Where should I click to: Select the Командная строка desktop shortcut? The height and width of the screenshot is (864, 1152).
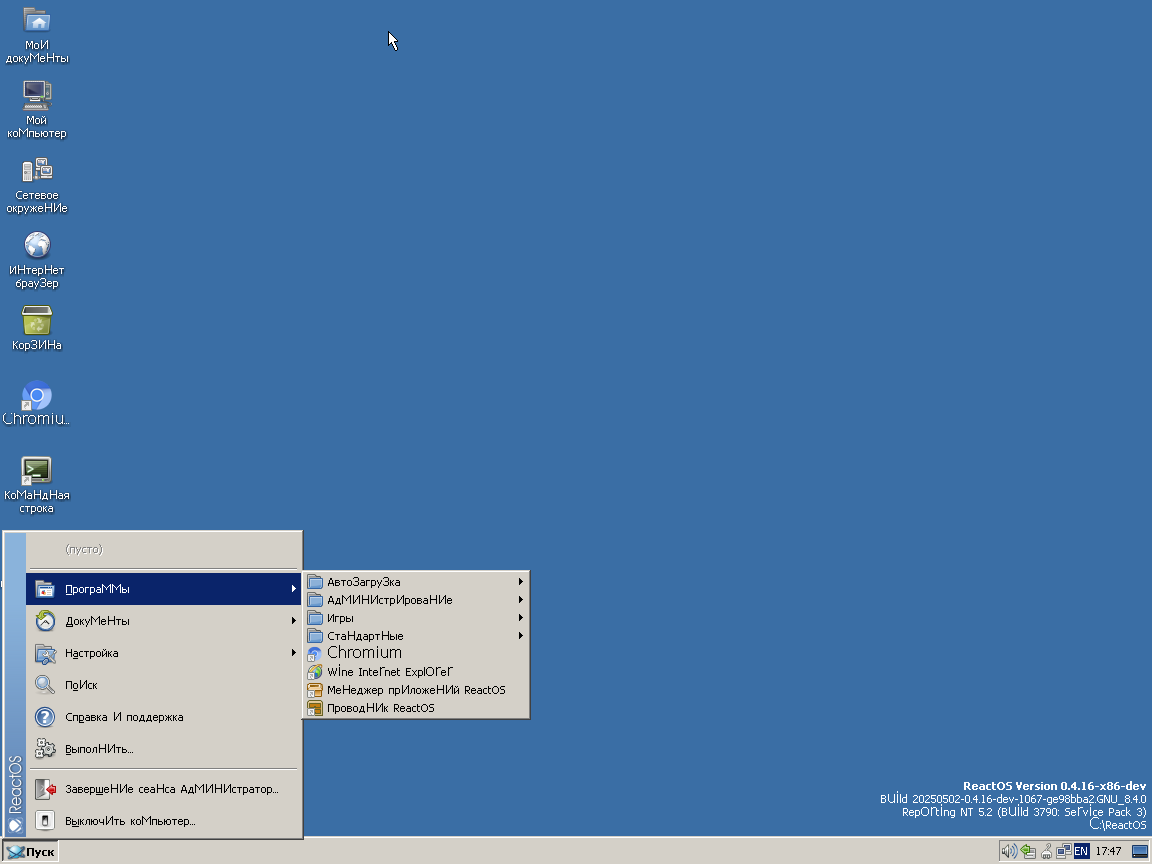click(x=37, y=486)
